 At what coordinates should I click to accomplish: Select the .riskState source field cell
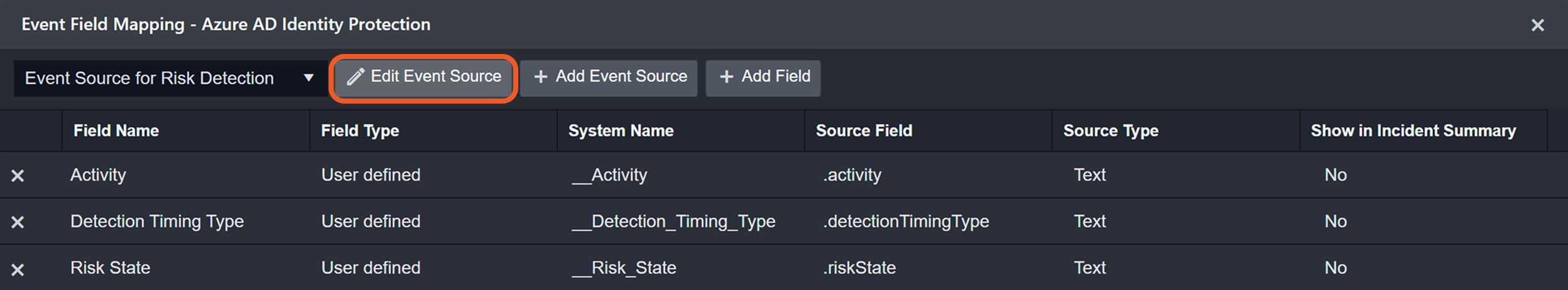click(x=859, y=268)
